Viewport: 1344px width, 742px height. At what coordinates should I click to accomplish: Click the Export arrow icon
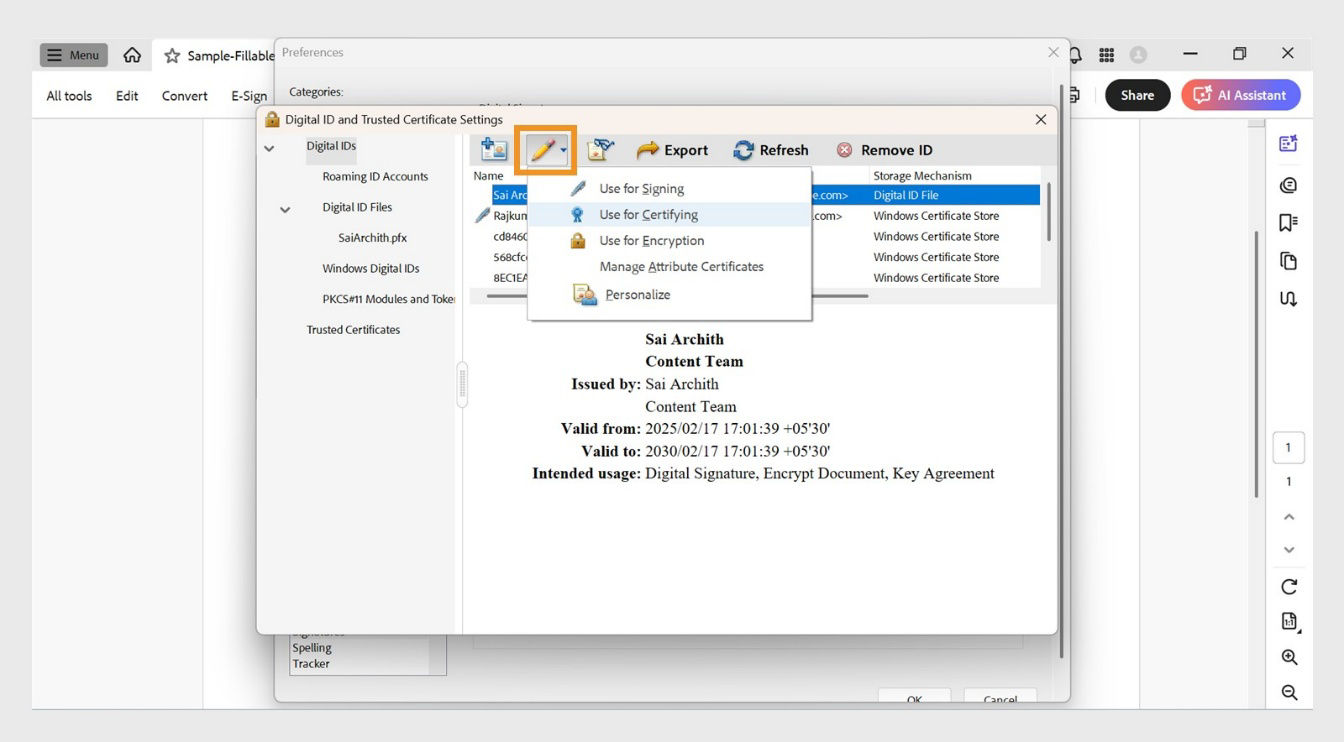pos(650,149)
